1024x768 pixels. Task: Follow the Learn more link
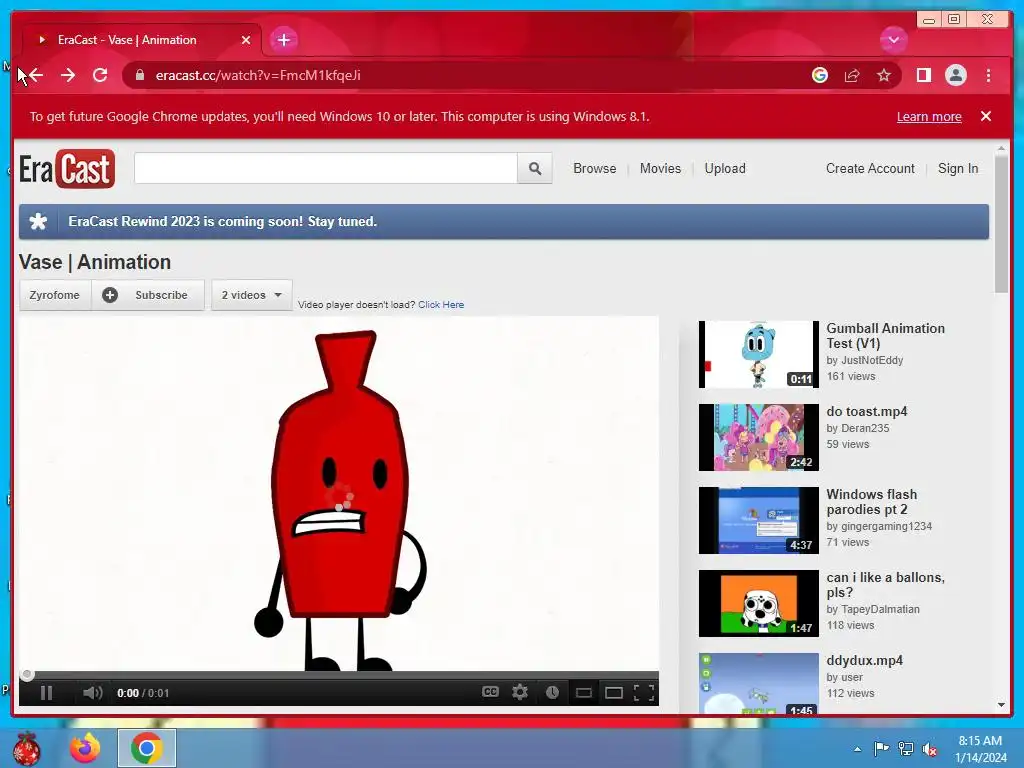pyautogui.click(x=929, y=116)
